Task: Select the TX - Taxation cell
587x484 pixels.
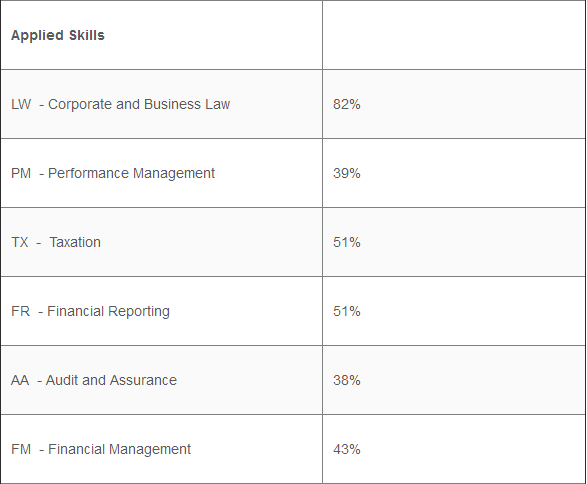Action: pos(161,242)
